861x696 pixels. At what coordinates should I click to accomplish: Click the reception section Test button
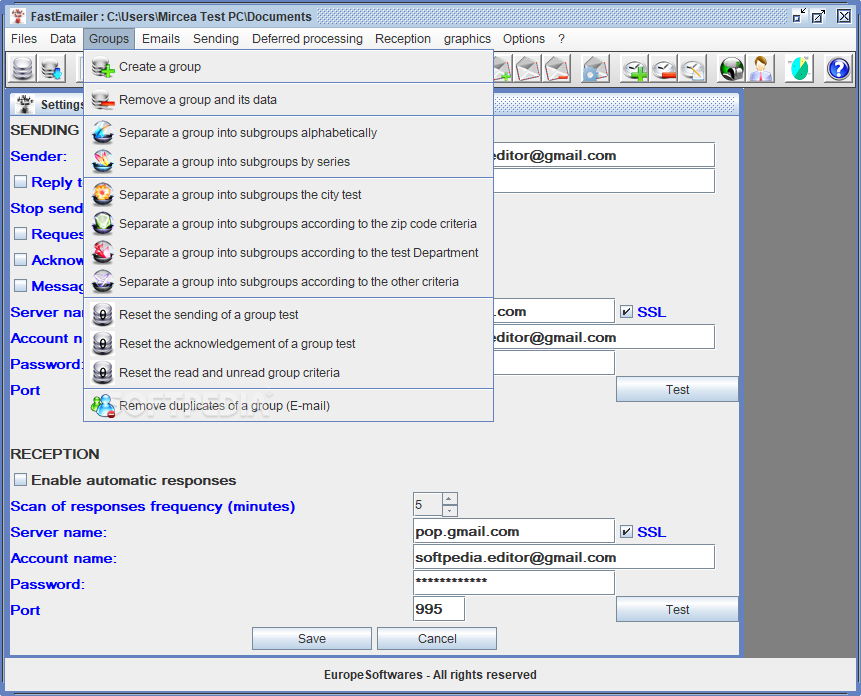click(x=677, y=610)
